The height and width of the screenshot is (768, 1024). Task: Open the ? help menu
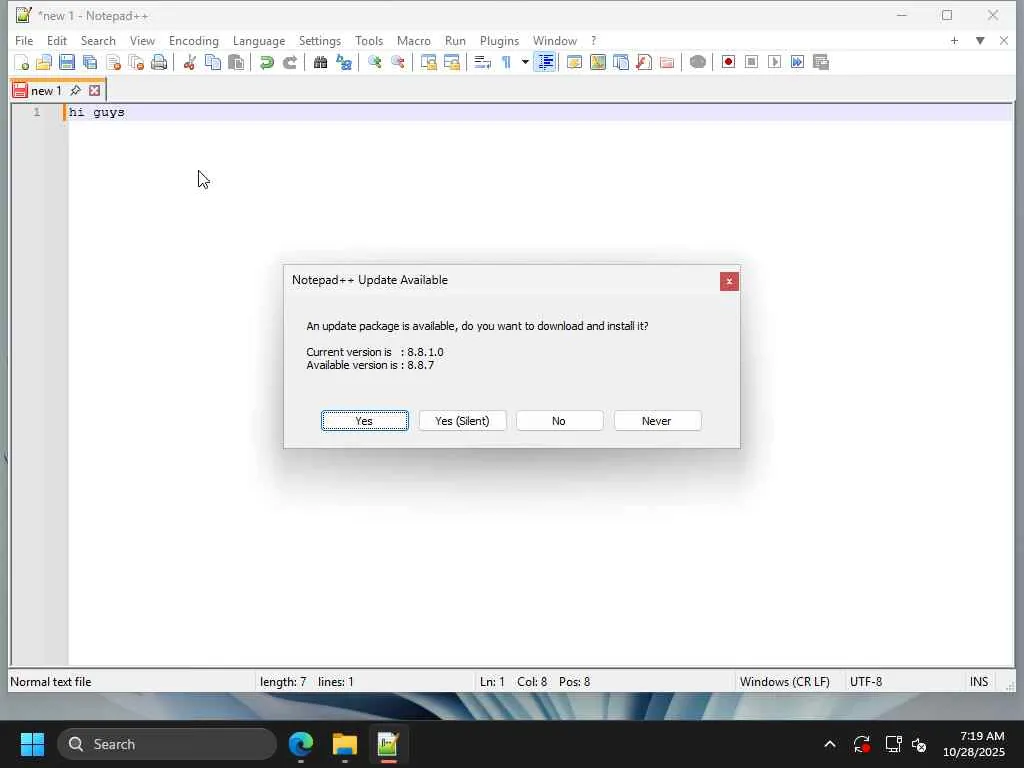click(x=593, y=40)
